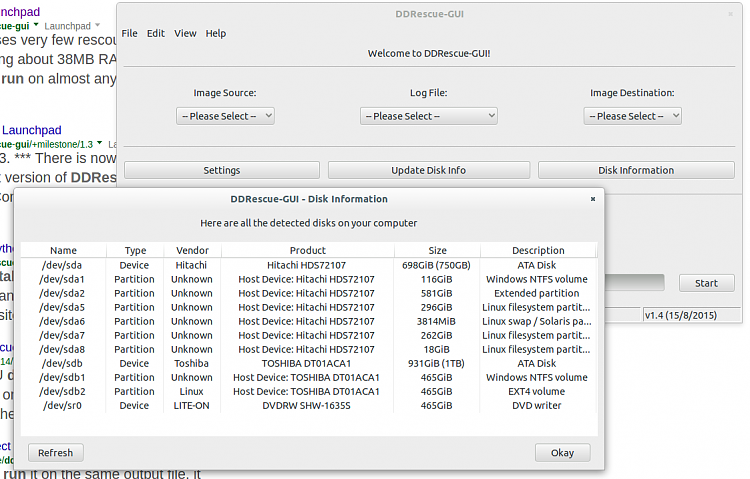Image resolution: width=750 pixels, height=479 pixels.
Task: Click the 3814MiB size cell
Action: pyautogui.click(x=436, y=321)
